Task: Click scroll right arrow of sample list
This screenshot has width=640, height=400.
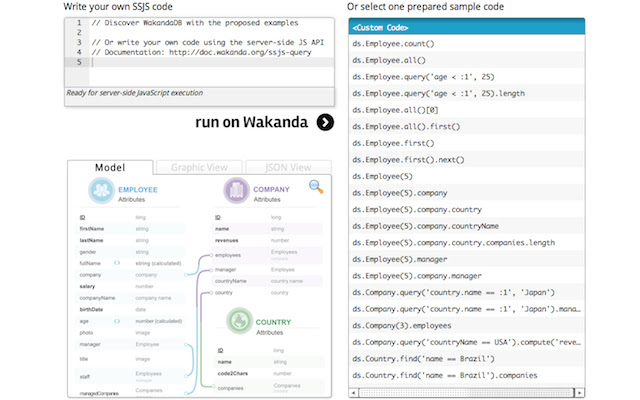Action: point(580,393)
